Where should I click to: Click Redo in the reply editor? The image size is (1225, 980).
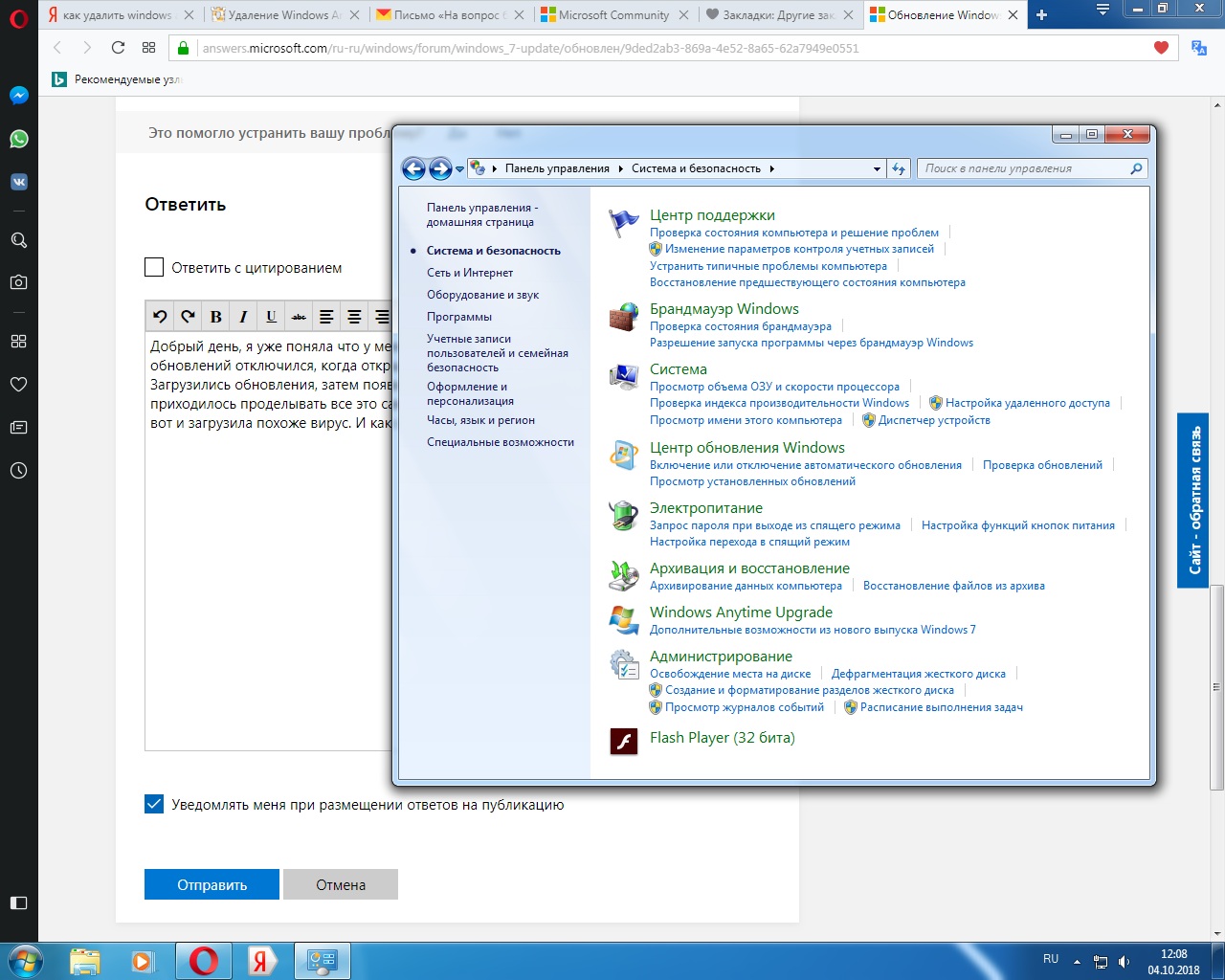coord(188,317)
